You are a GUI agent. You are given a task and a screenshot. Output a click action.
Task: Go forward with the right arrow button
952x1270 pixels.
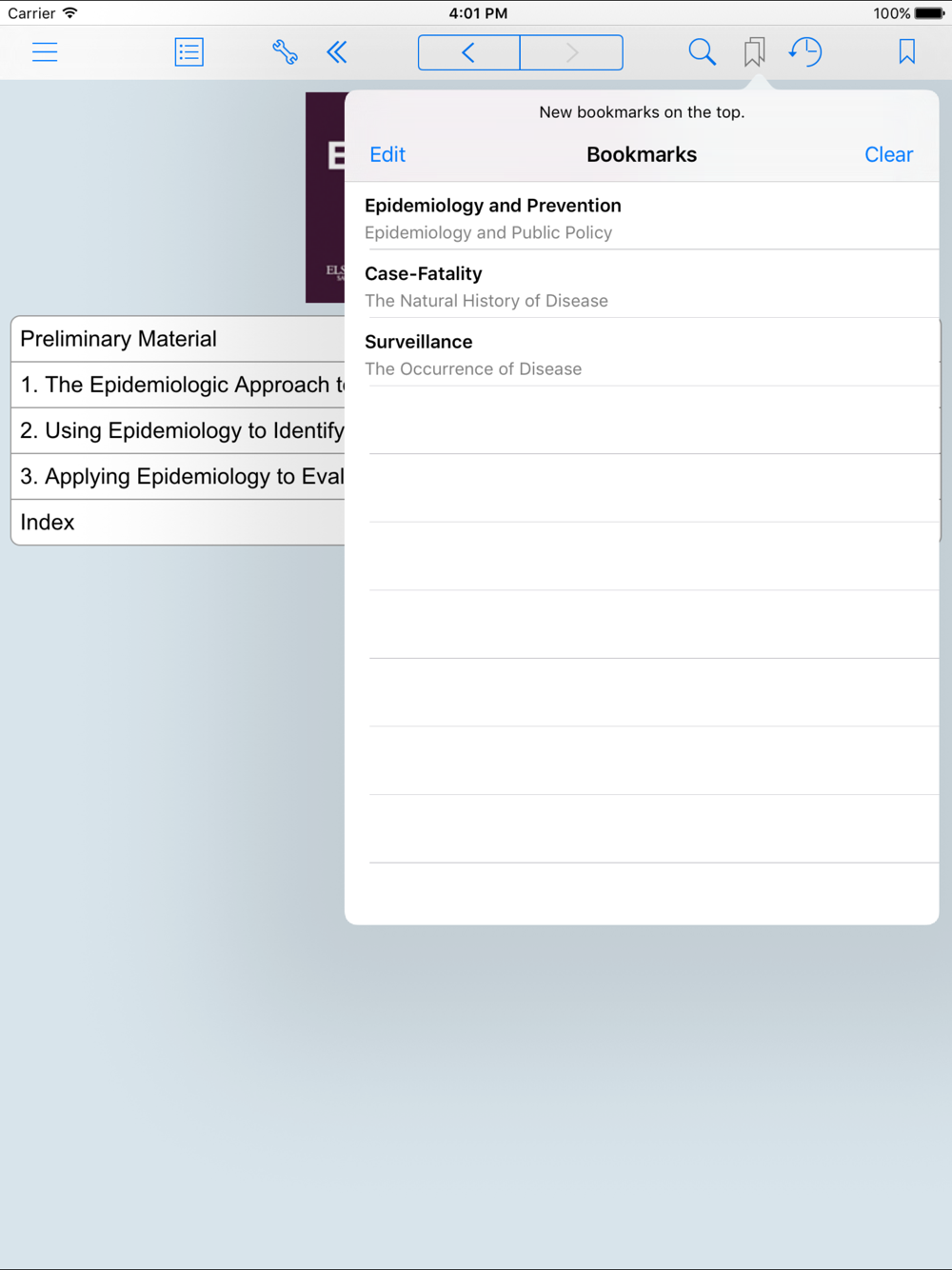point(571,52)
